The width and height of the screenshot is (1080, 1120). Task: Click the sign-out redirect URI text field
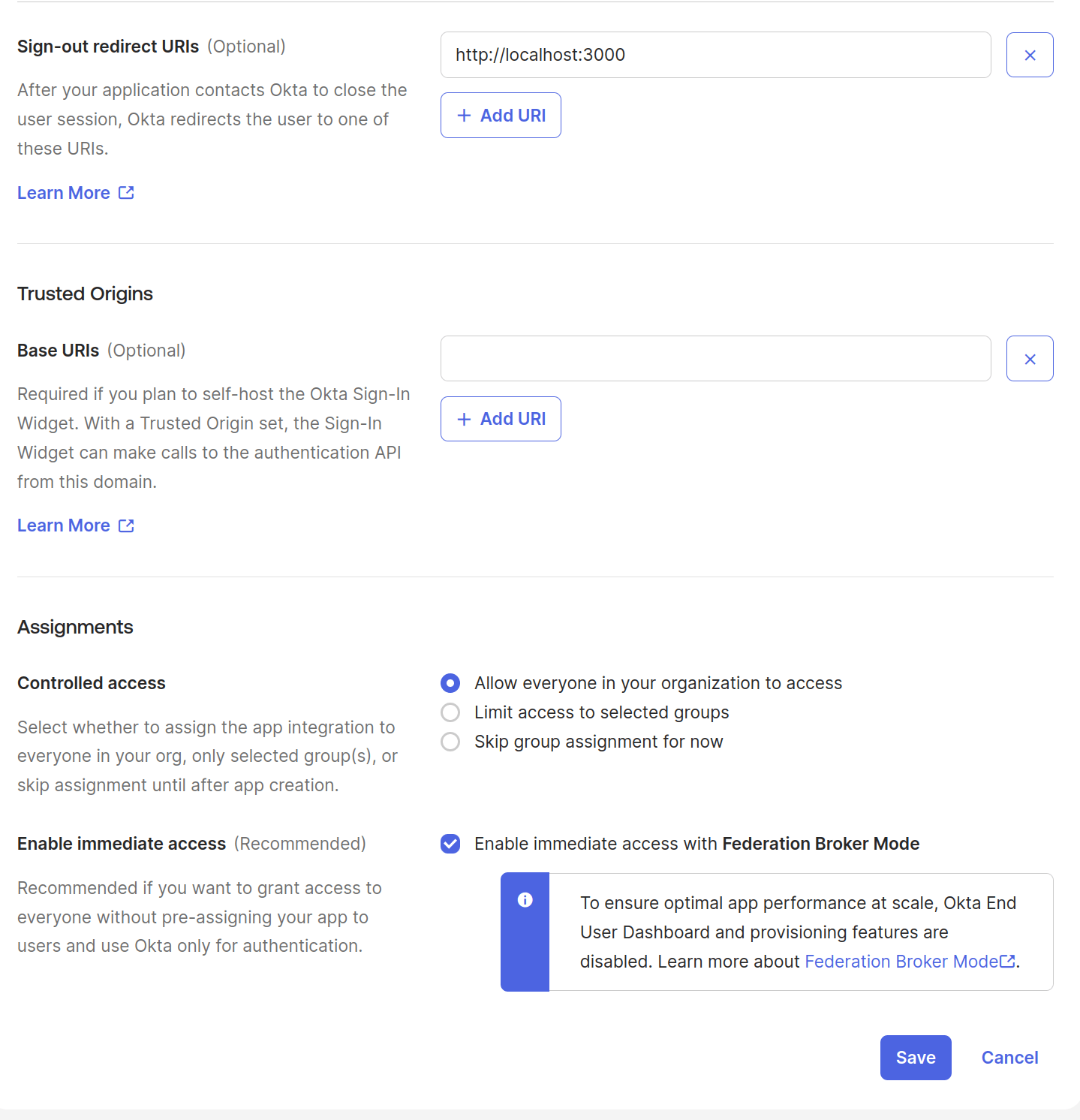coord(715,54)
